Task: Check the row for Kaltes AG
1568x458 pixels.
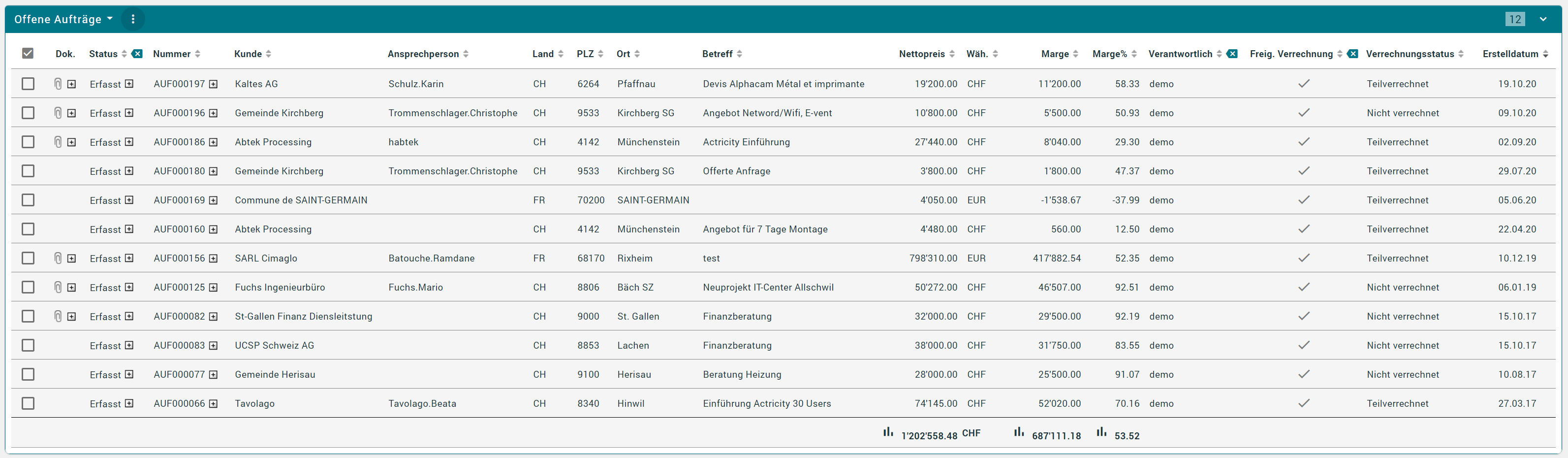Action: 28,84
